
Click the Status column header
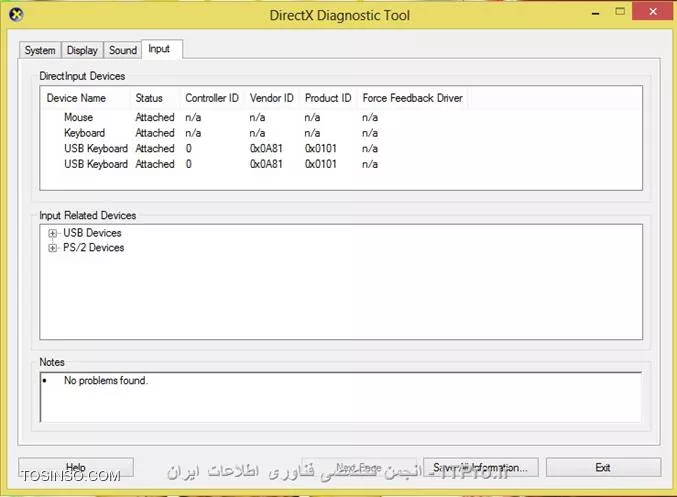coord(155,98)
